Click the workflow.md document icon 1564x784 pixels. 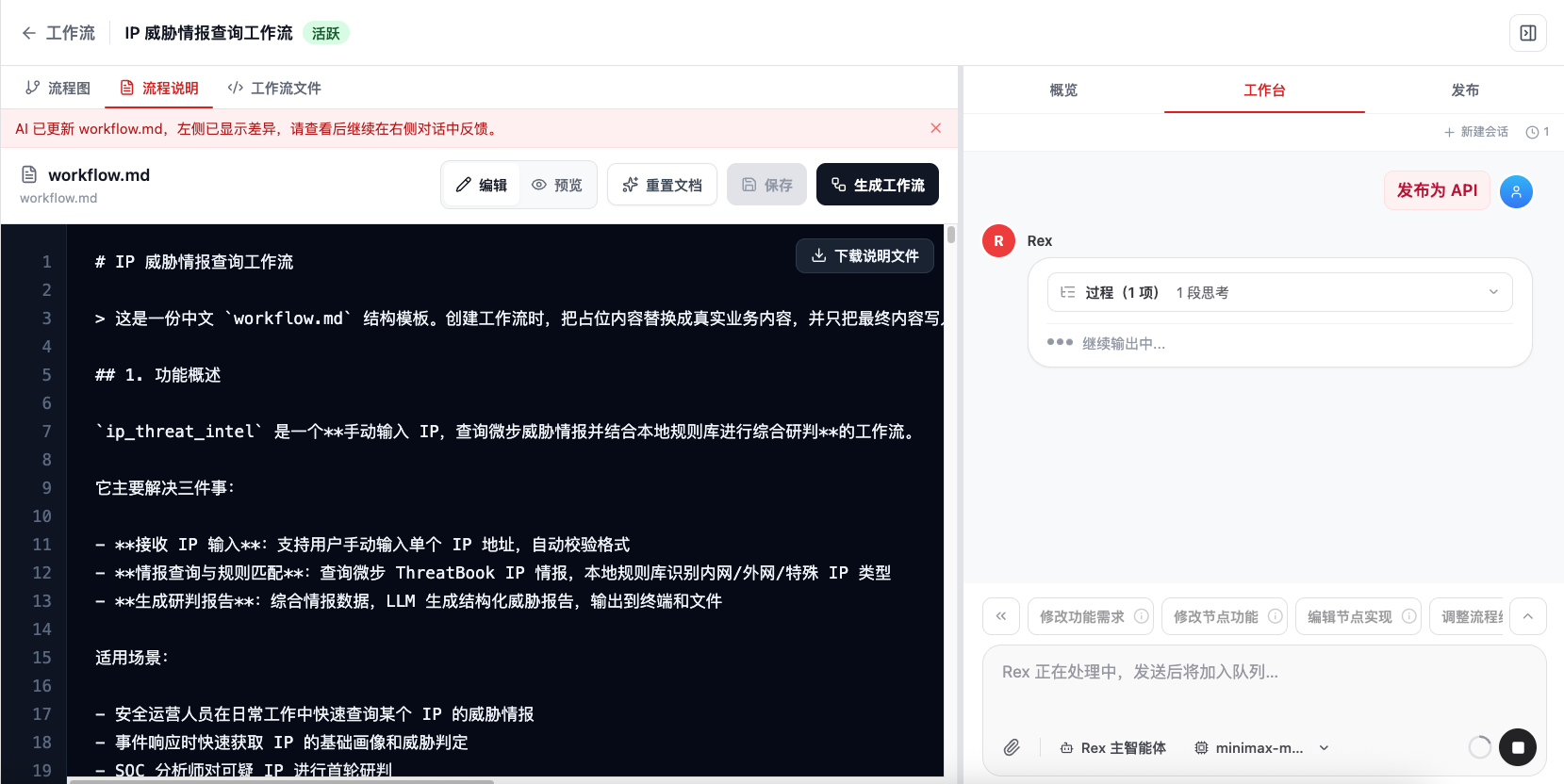pyautogui.click(x=29, y=174)
